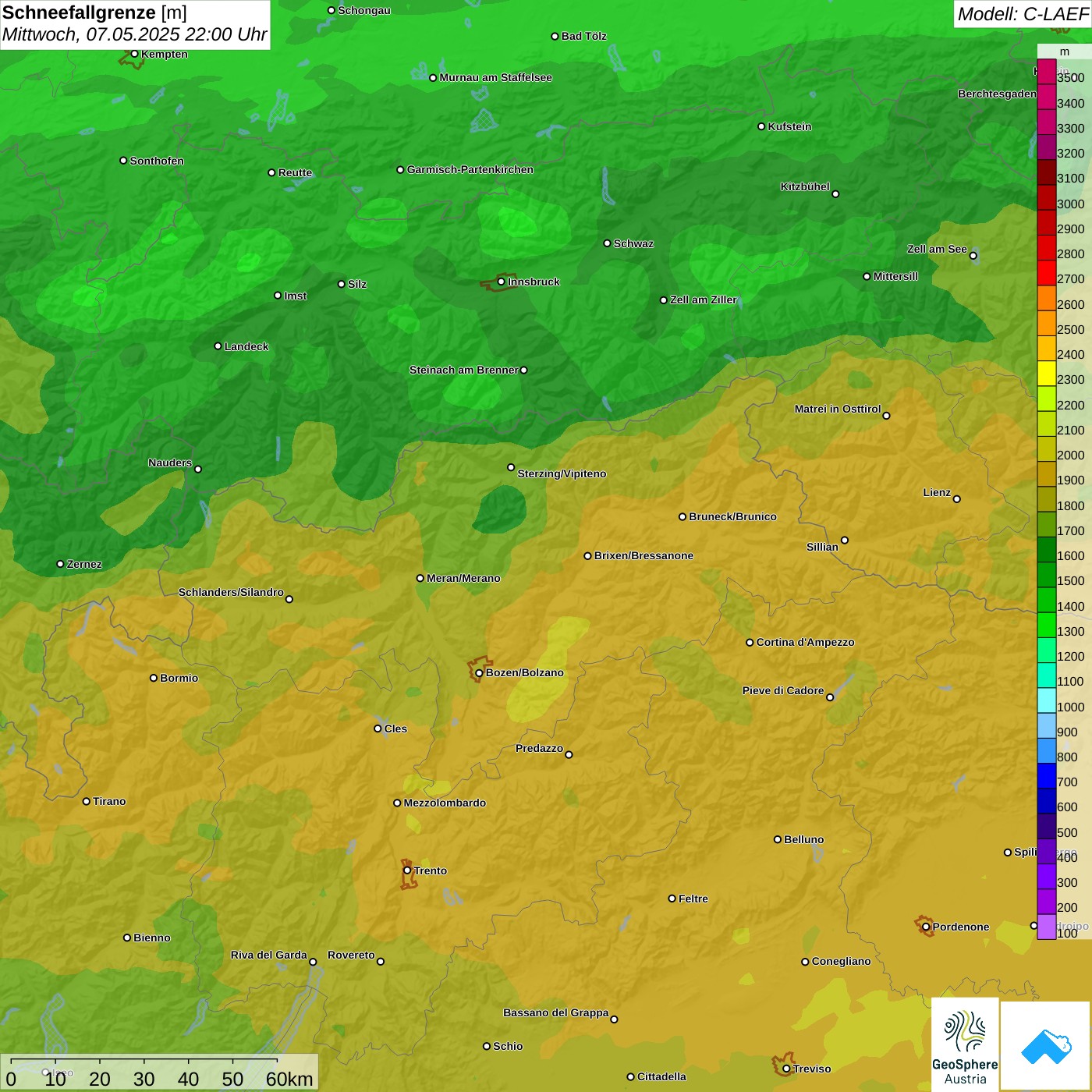Click the blue cloud house logo
Screen dimensions: 1092x1092
pos(1046,1046)
